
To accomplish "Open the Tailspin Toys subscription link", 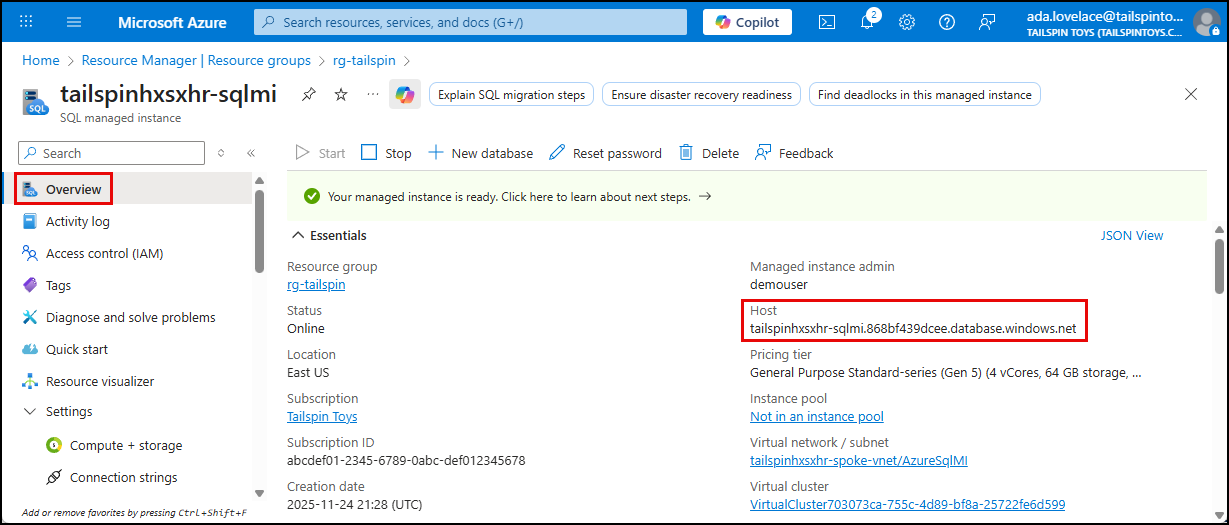I will pos(322,416).
